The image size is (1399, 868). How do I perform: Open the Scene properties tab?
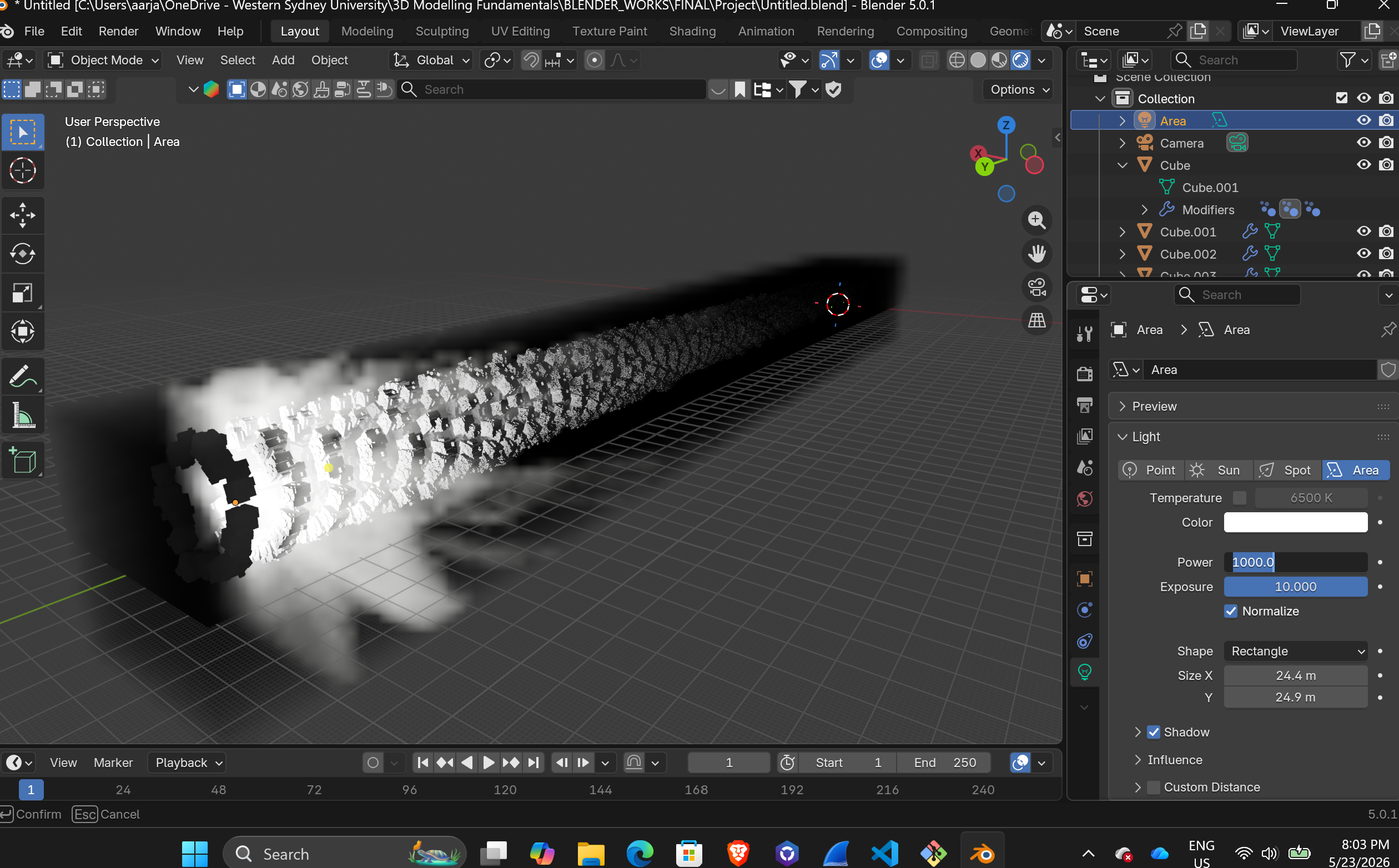coord(1084,467)
